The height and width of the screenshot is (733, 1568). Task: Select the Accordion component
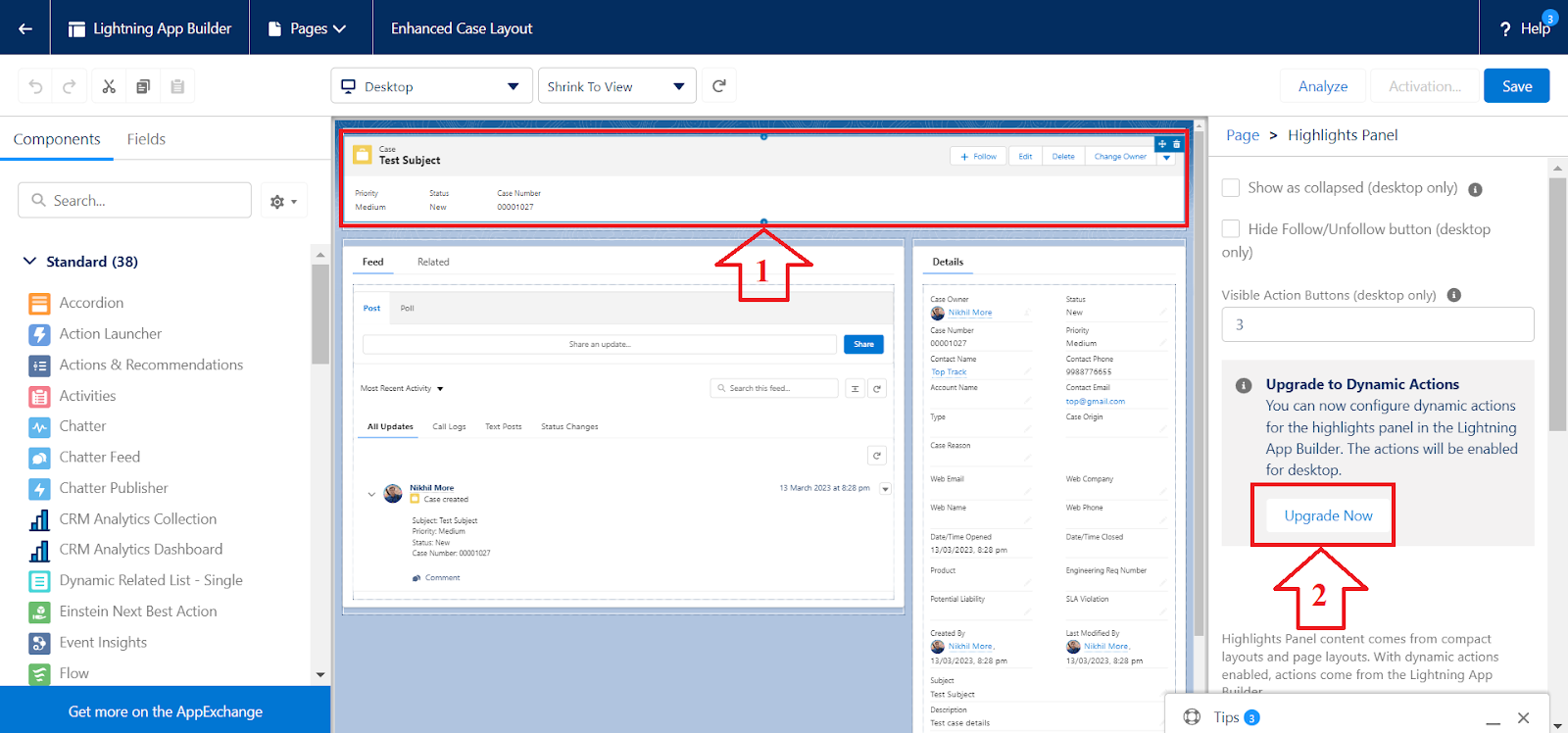[x=91, y=303]
